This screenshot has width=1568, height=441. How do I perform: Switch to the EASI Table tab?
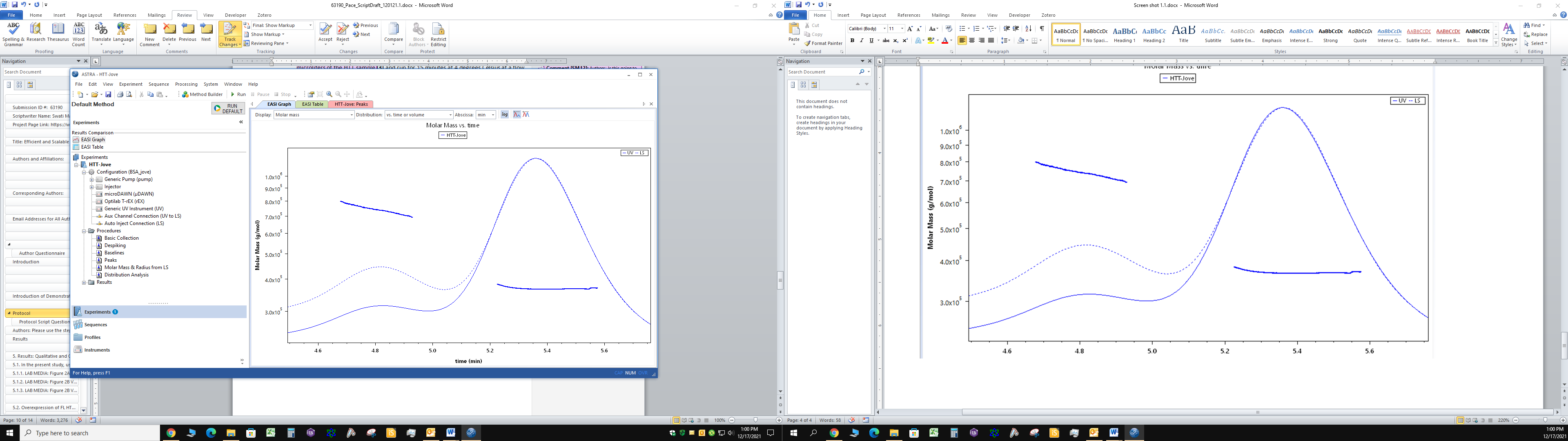pos(313,104)
